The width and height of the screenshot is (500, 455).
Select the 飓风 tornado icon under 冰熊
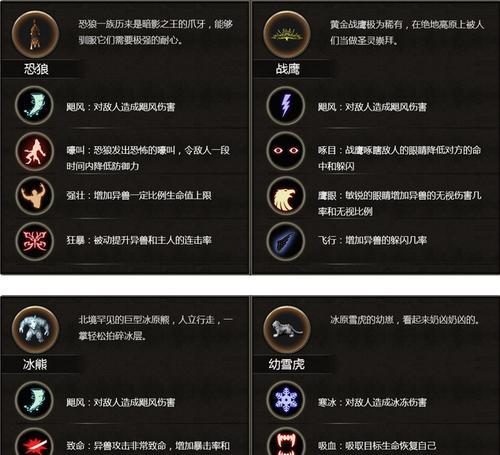pyautogui.click(x=35, y=400)
